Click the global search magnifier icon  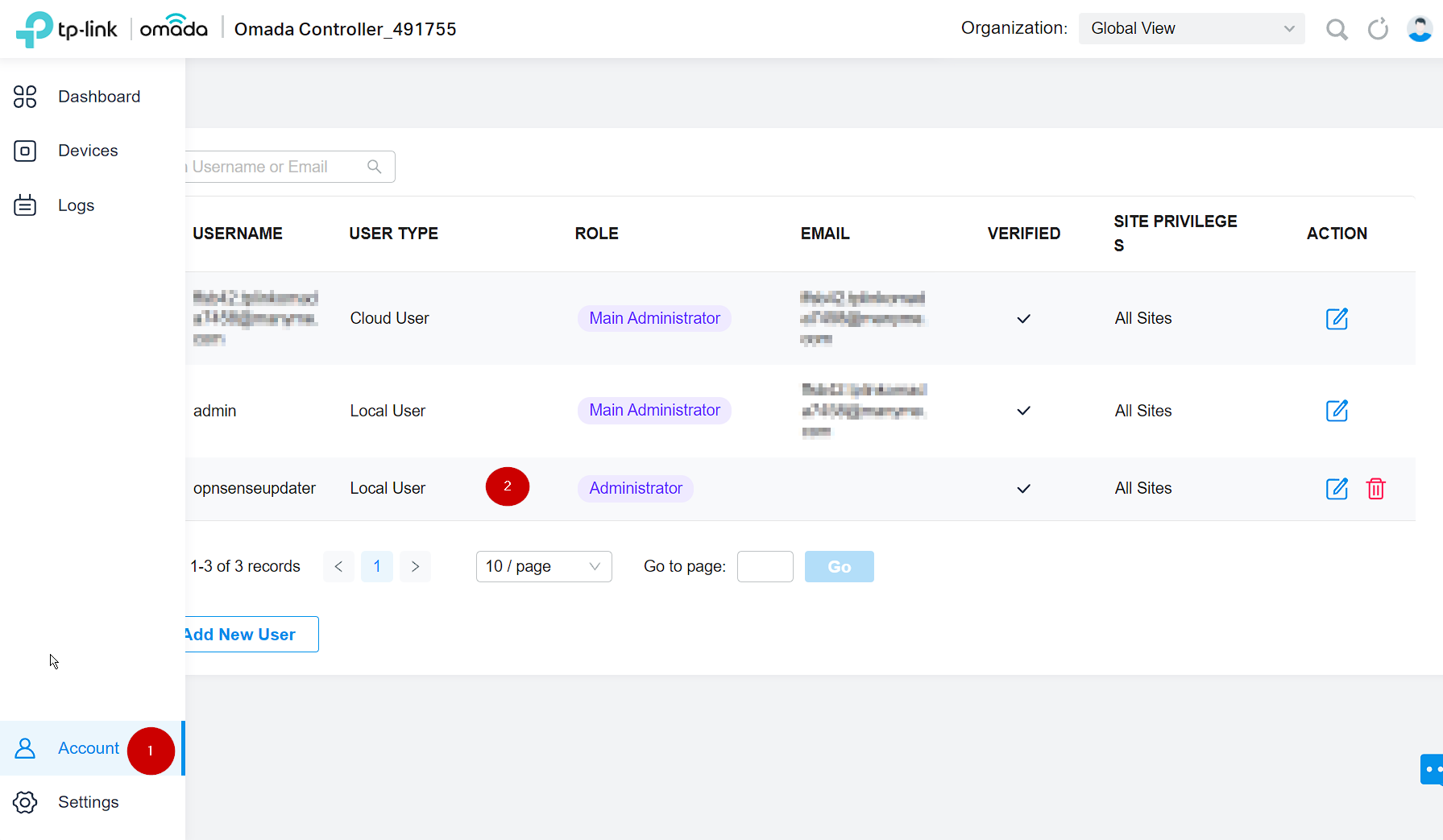(x=1337, y=30)
